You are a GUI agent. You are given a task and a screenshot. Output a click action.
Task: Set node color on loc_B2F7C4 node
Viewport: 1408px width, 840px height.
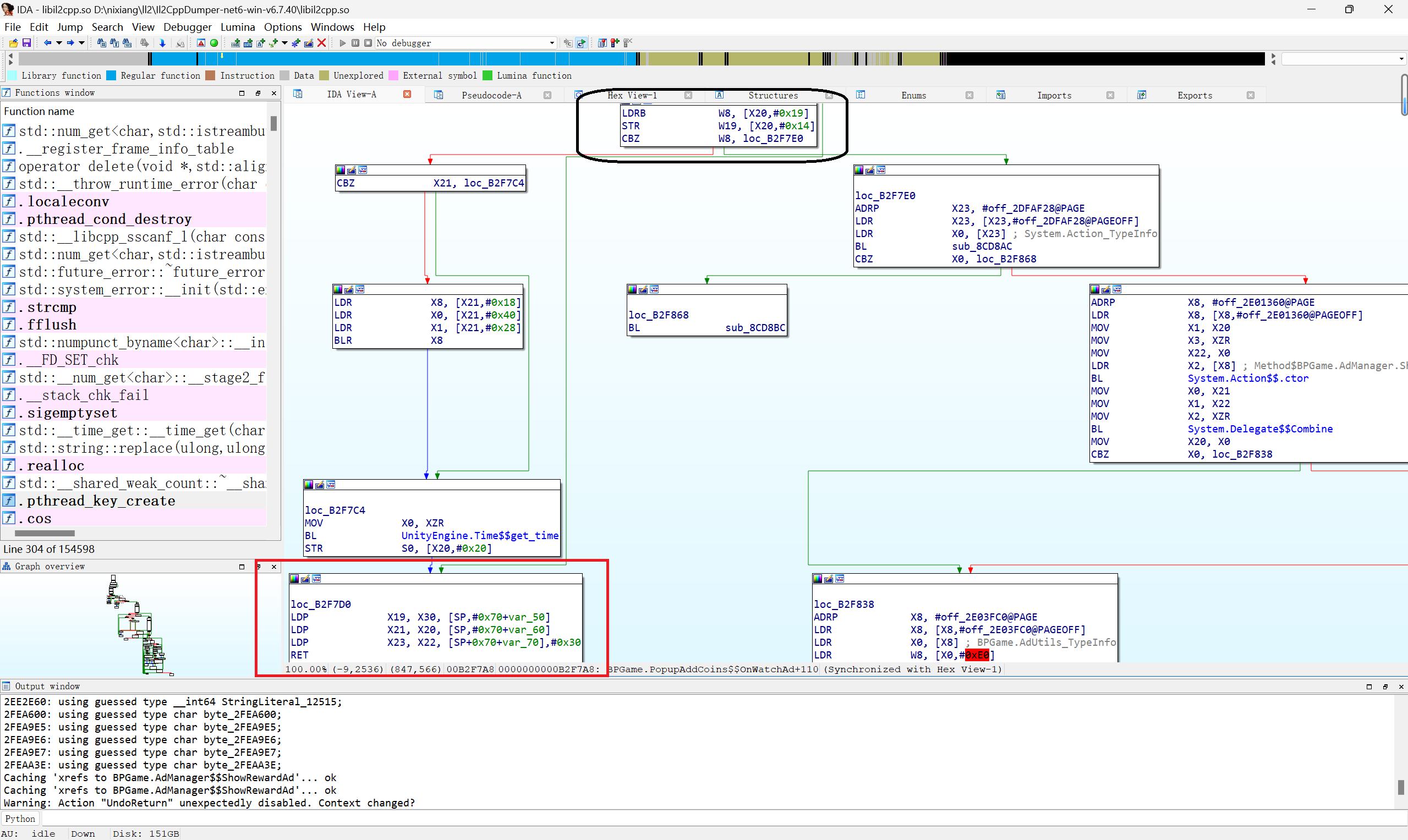pyautogui.click(x=309, y=485)
